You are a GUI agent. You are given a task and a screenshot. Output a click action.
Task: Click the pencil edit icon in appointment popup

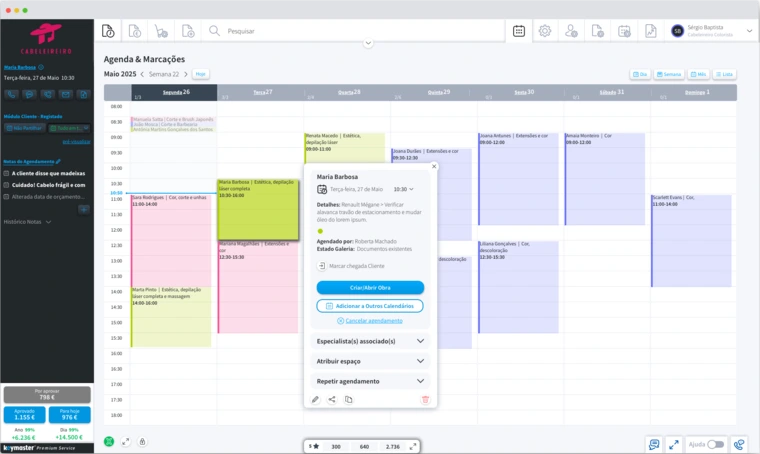[x=315, y=399]
